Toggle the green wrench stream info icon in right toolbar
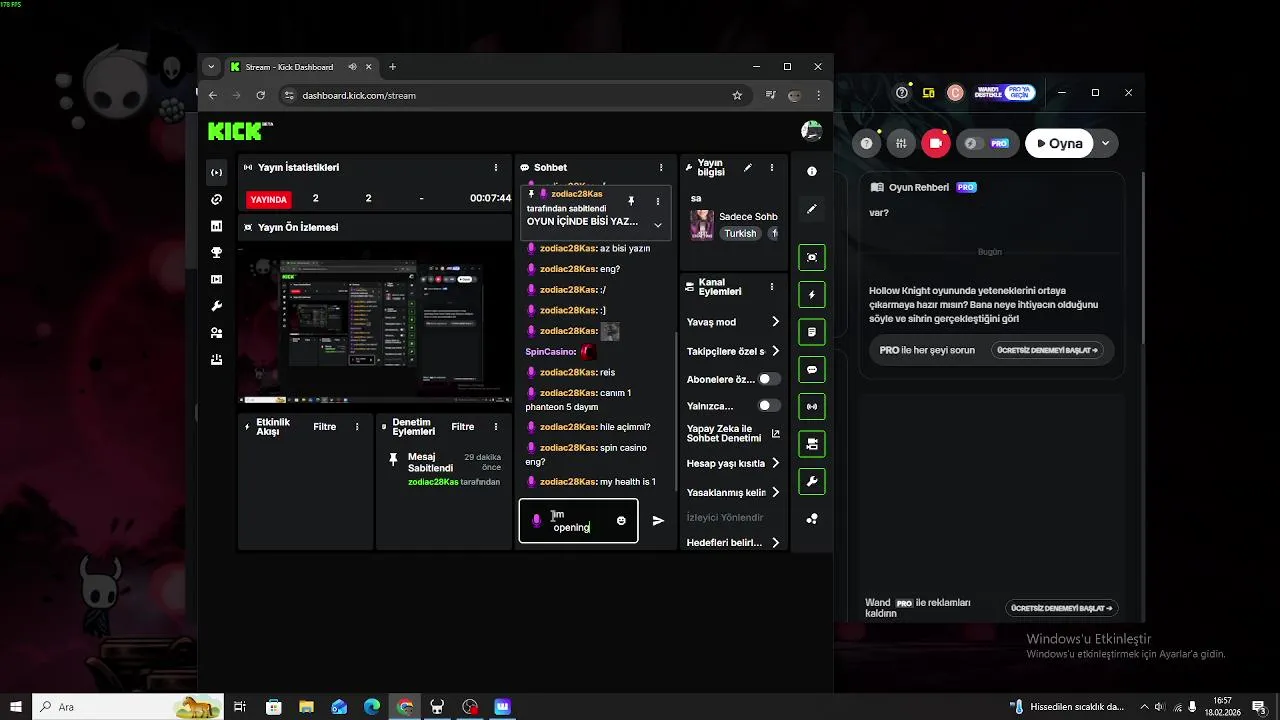 coord(812,481)
